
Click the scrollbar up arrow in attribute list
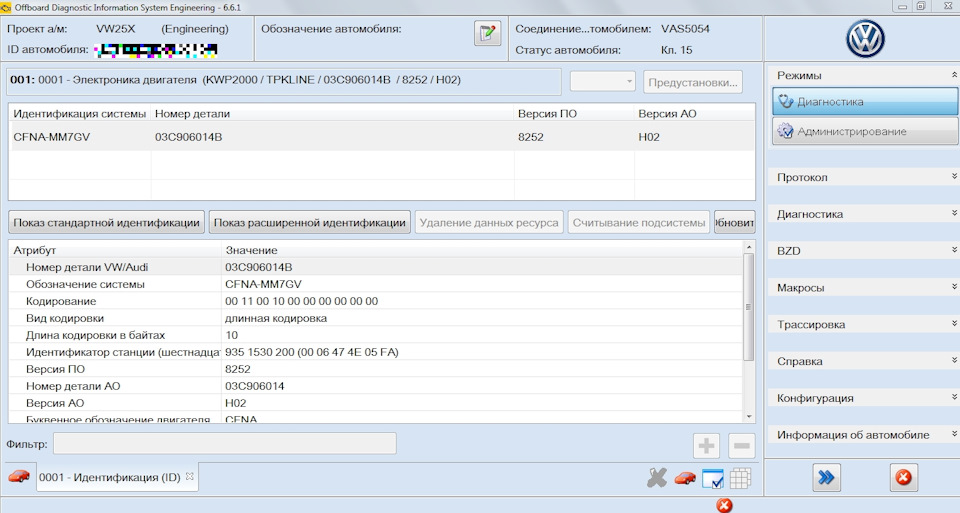point(748,247)
